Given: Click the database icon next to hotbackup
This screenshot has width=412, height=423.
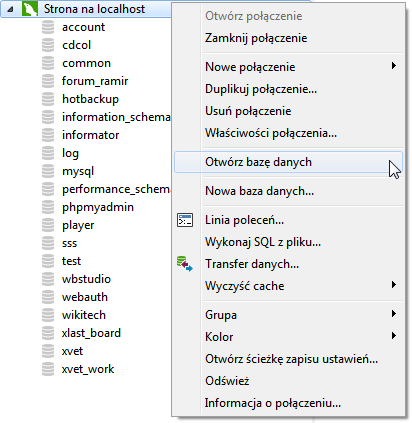Looking at the screenshot, I should (48, 99).
